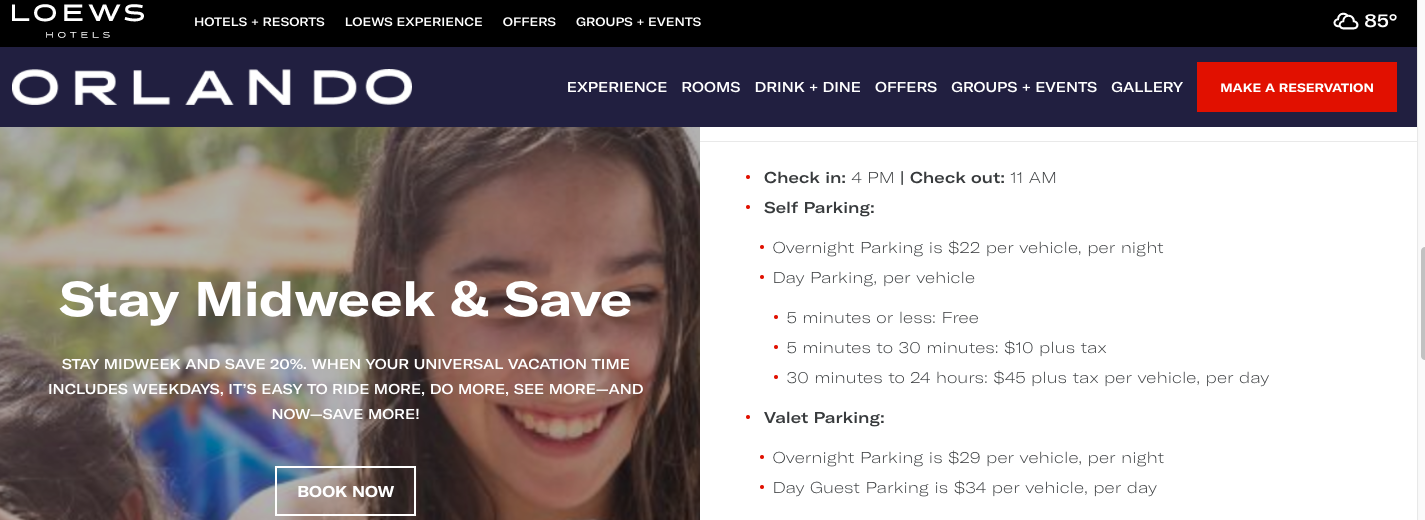Open the Rooms page
Image resolution: width=1425 pixels, height=520 pixels.
(x=710, y=87)
